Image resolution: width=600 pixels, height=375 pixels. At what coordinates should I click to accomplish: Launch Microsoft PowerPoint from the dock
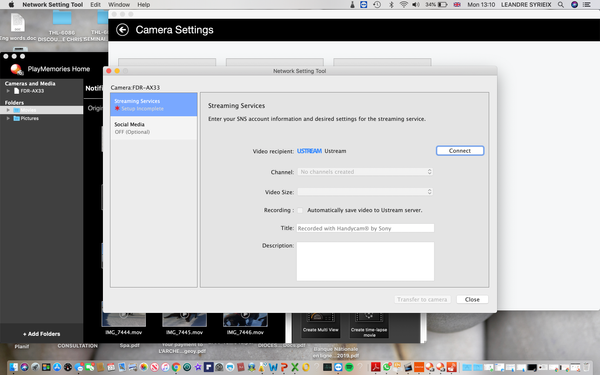284,367
